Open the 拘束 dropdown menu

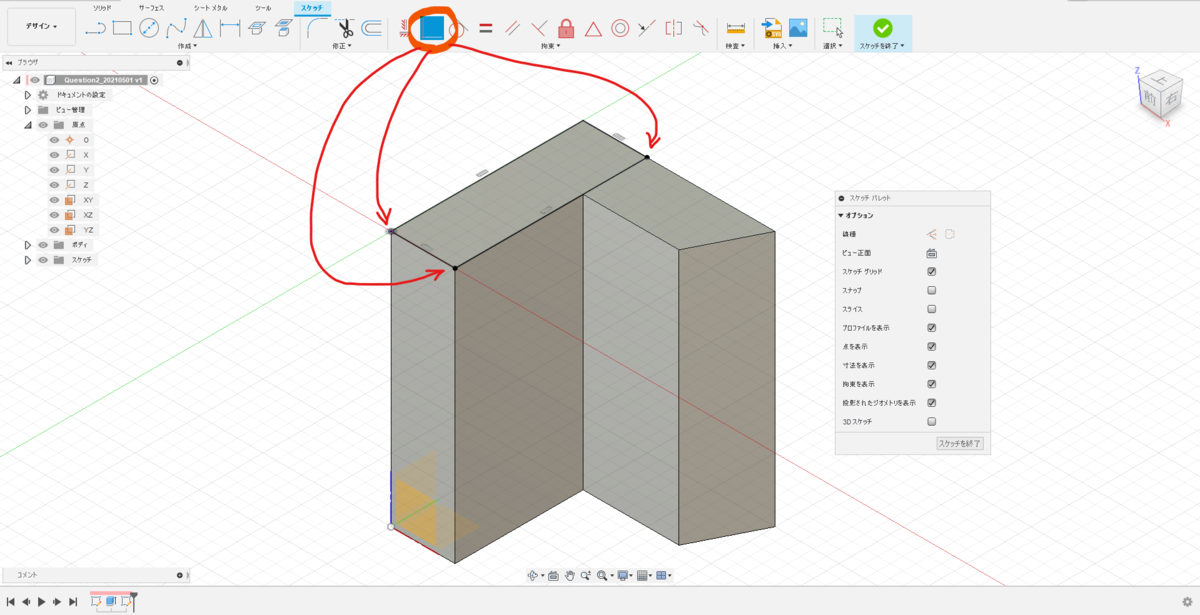(x=550, y=46)
